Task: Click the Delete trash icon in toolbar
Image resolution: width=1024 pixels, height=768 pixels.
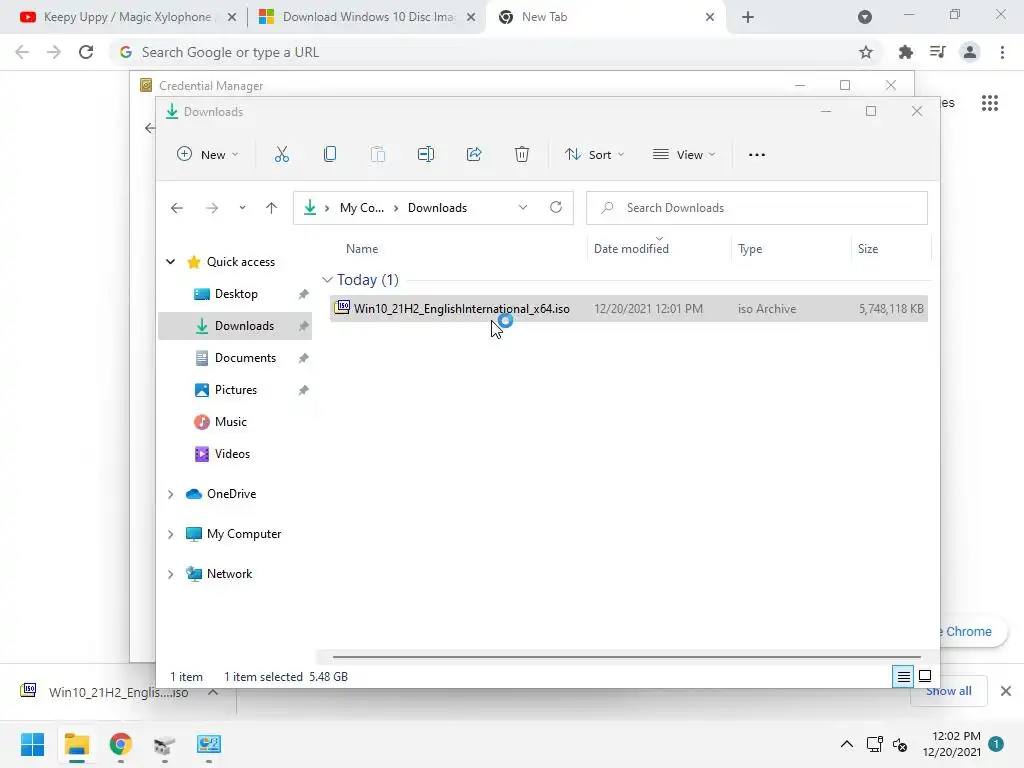Action: 522,155
